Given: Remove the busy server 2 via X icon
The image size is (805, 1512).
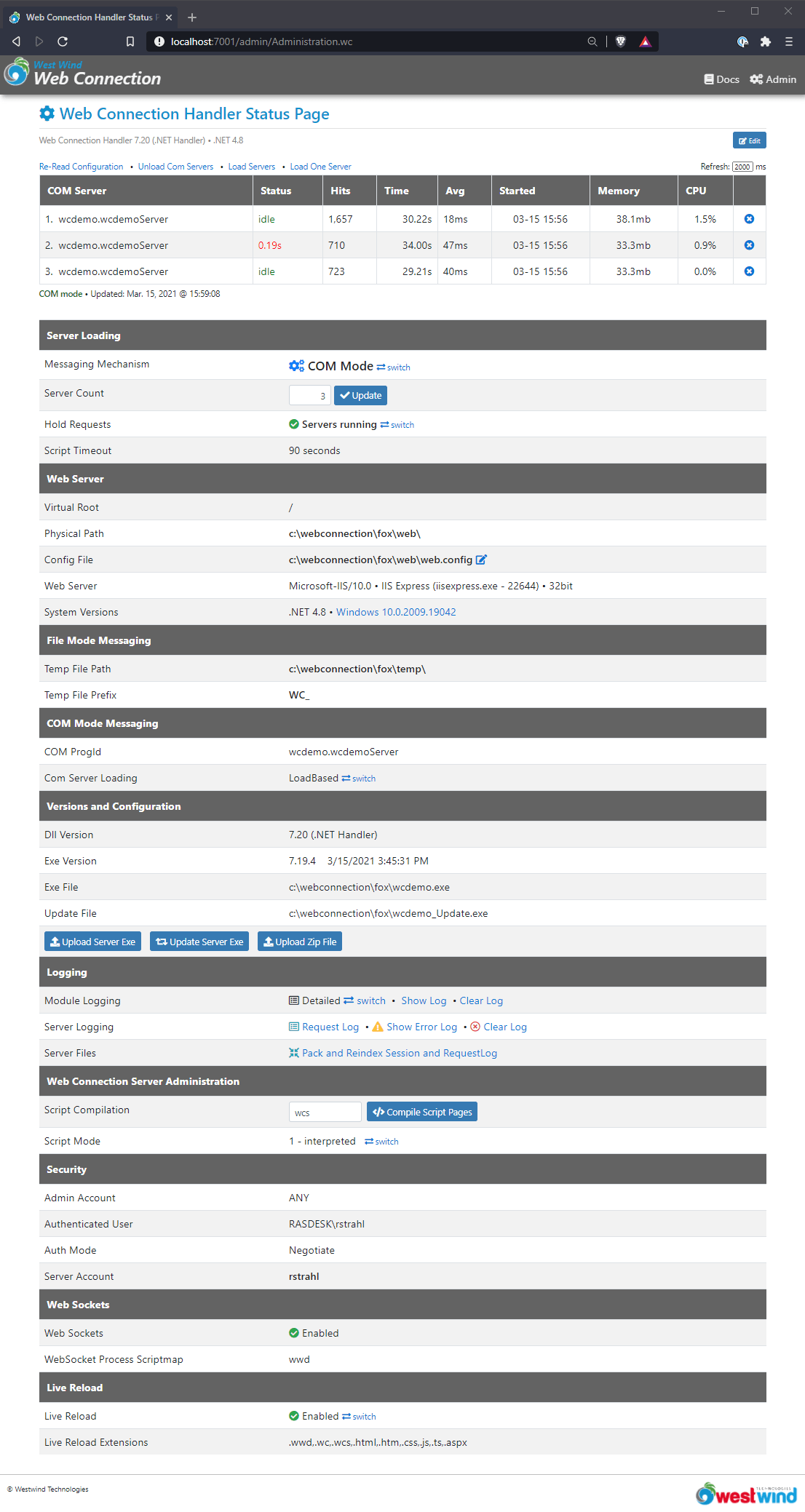Looking at the screenshot, I should point(749,245).
